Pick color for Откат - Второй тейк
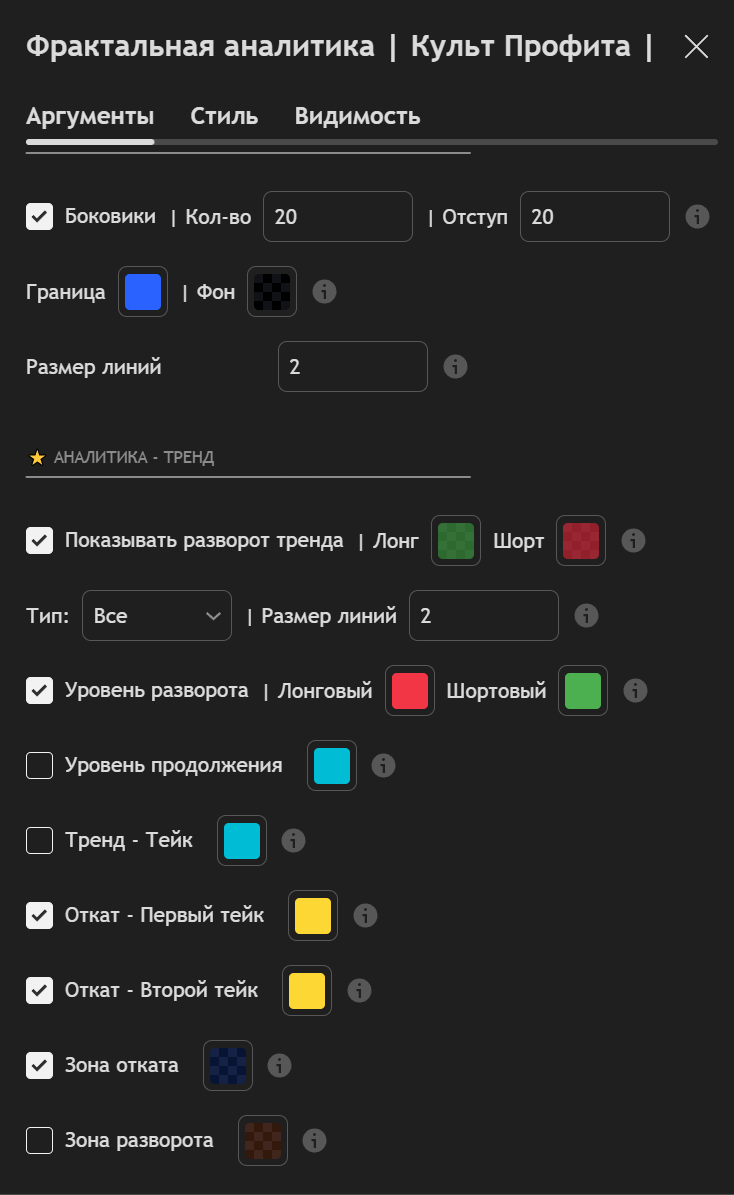Viewport: 734px width, 1195px height. coord(307,990)
